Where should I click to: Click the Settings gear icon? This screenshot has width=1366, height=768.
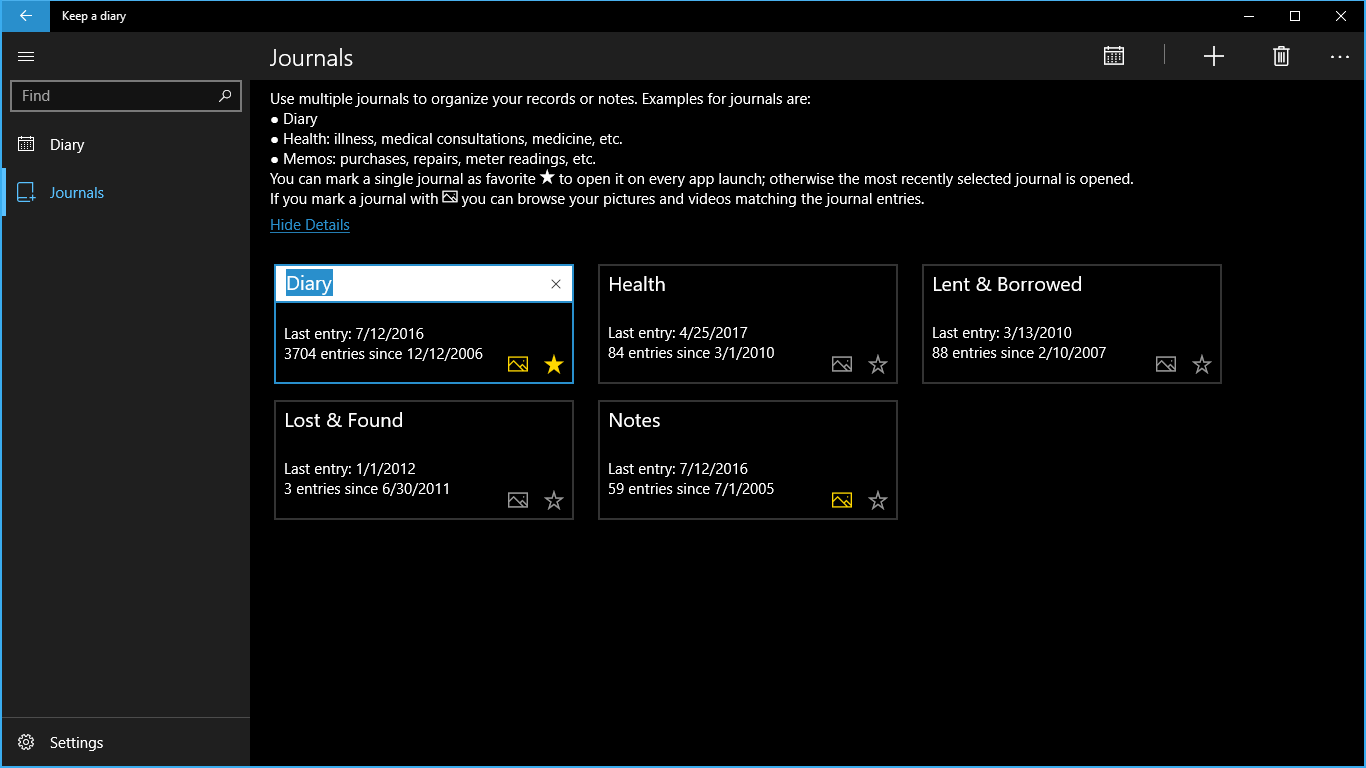(26, 742)
